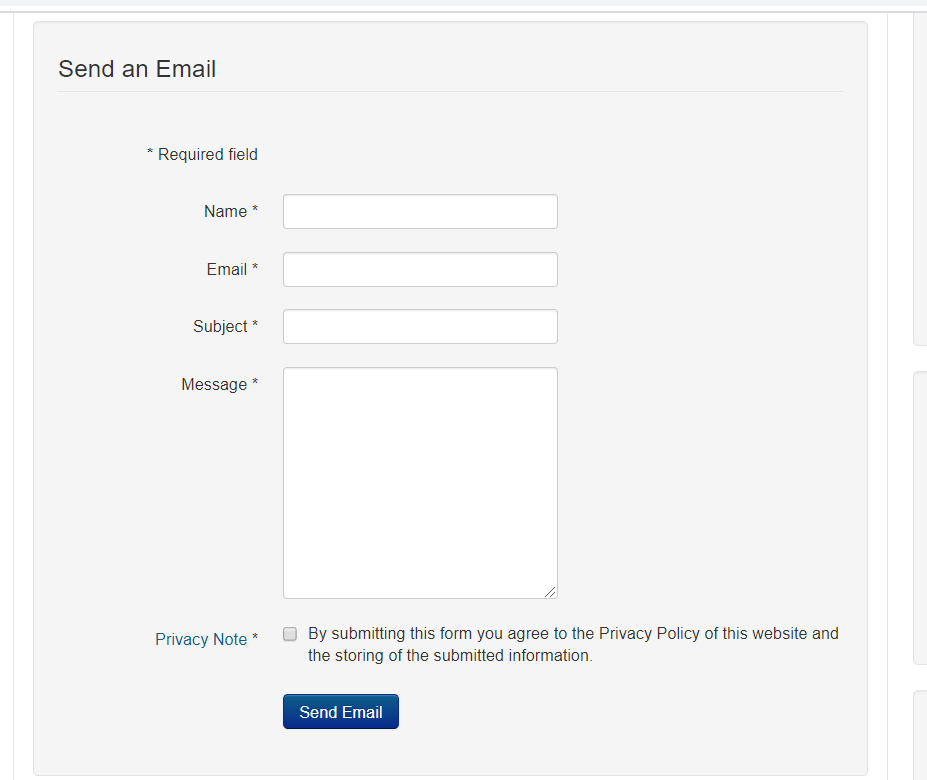Click the Email field label
This screenshot has width=927, height=780.
pyautogui.click(x=226, y=270)
